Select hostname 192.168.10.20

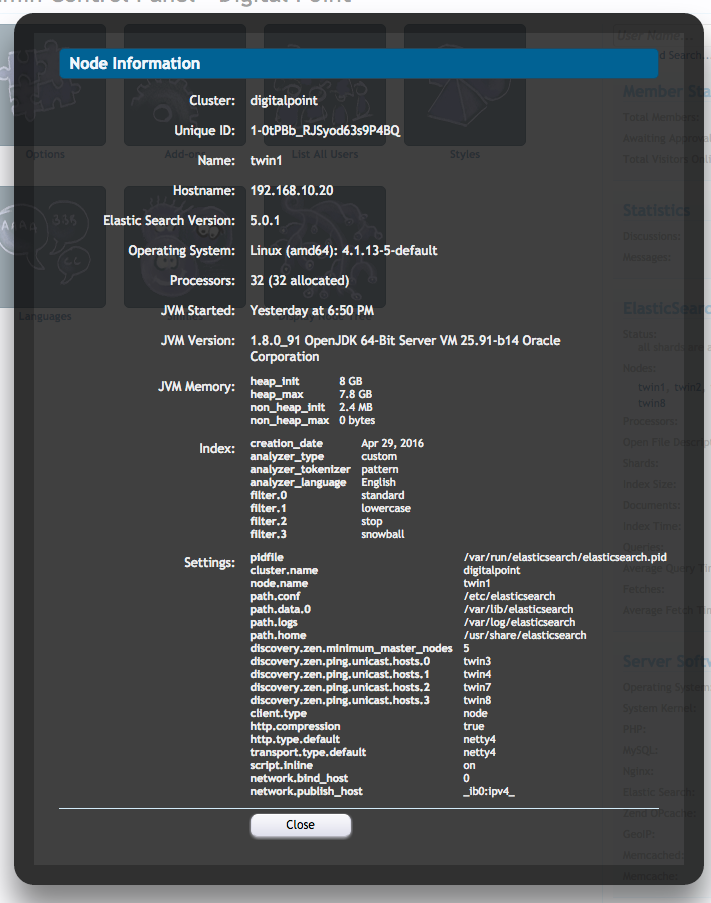point(291,190)
